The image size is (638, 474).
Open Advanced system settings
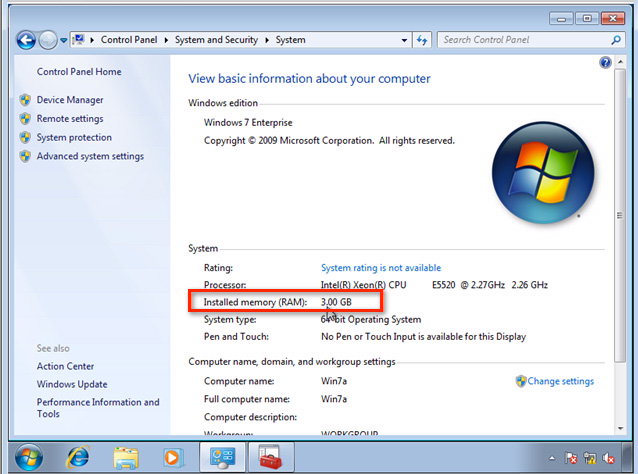90,156
